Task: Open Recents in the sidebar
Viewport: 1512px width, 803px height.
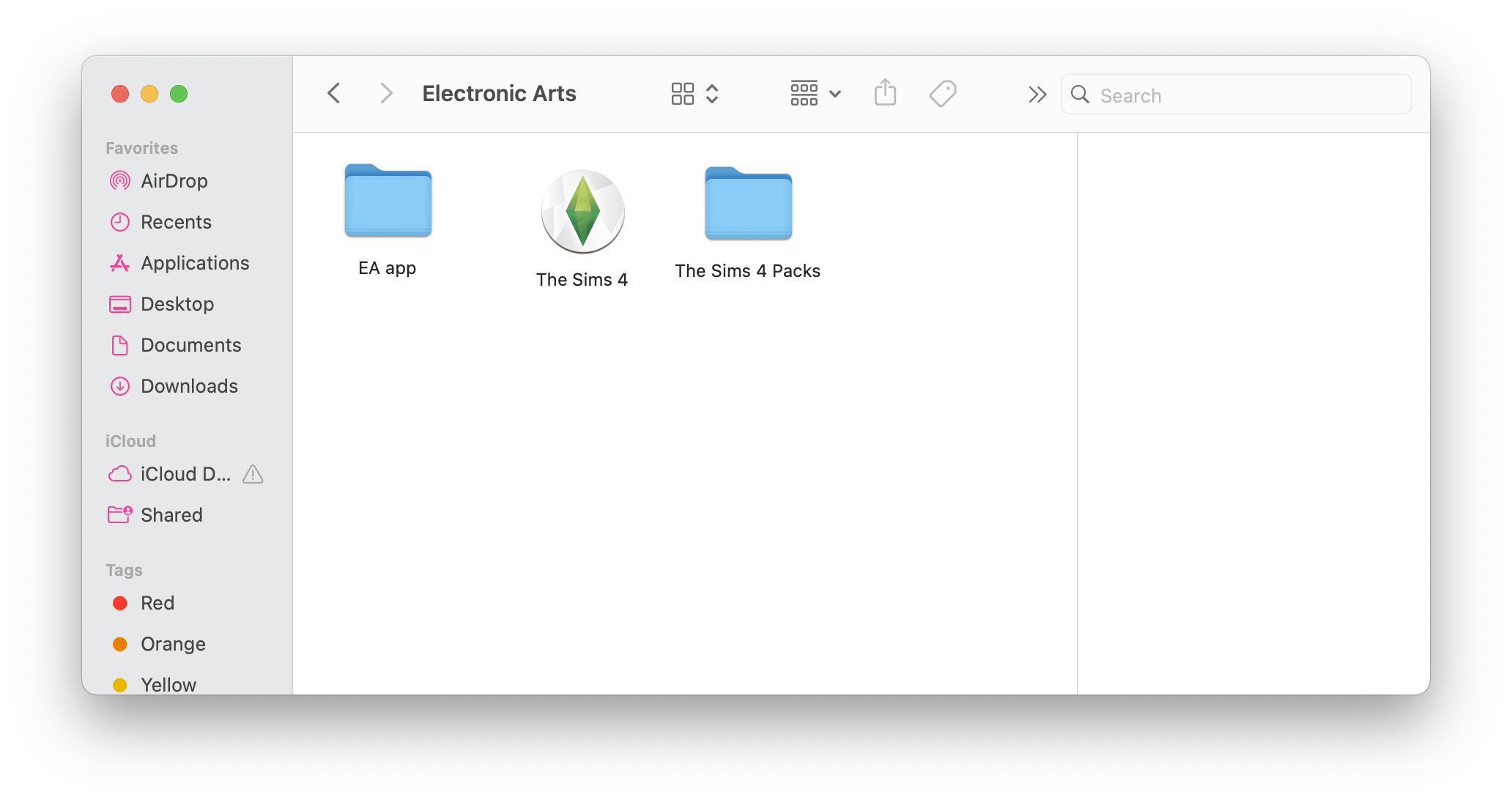Action: pos(175,222)
